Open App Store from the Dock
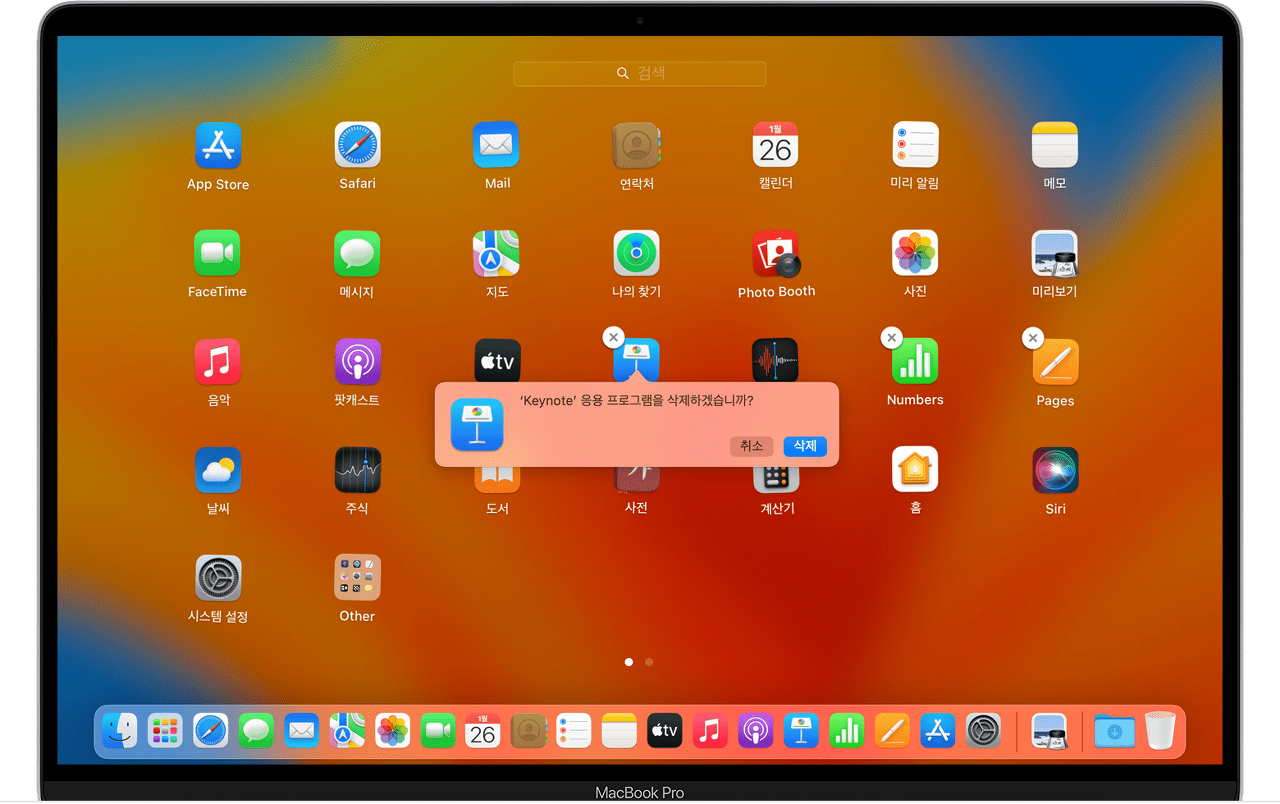 point(938,730)
